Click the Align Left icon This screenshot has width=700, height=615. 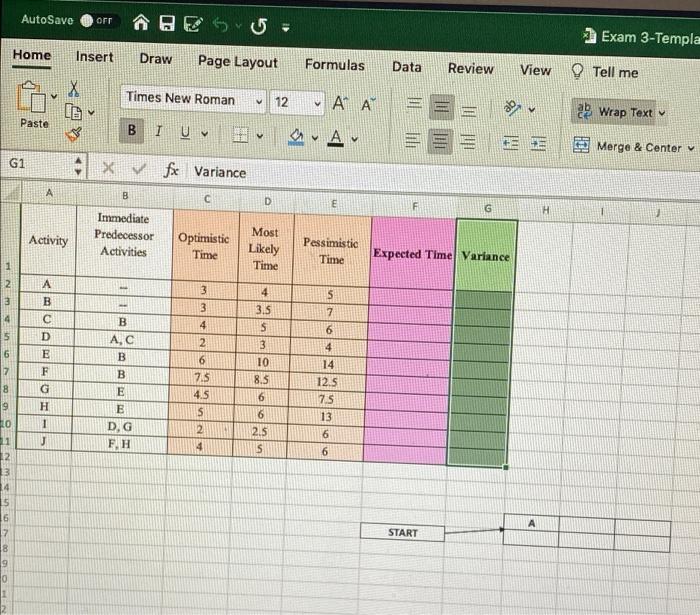[412, 141]
